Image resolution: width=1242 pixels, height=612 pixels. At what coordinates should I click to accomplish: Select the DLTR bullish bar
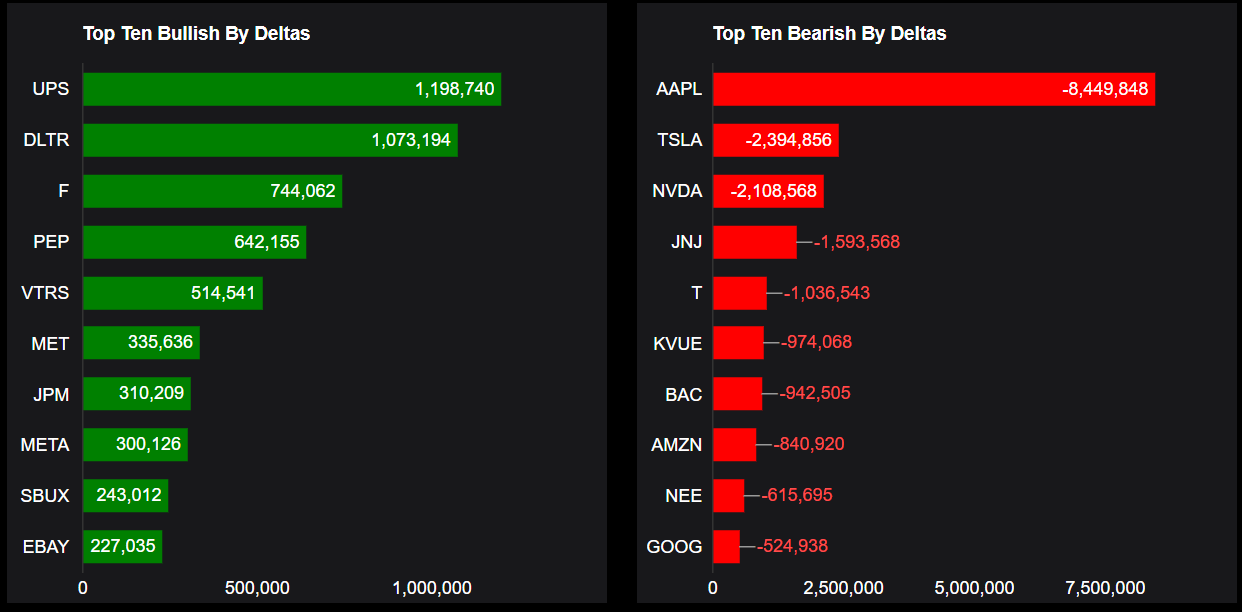pos(270,140)
